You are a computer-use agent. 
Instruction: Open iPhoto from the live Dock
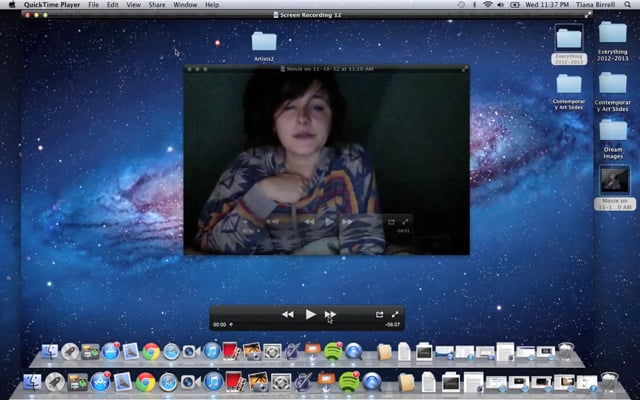pyautogui.click(x=258, y=382)
